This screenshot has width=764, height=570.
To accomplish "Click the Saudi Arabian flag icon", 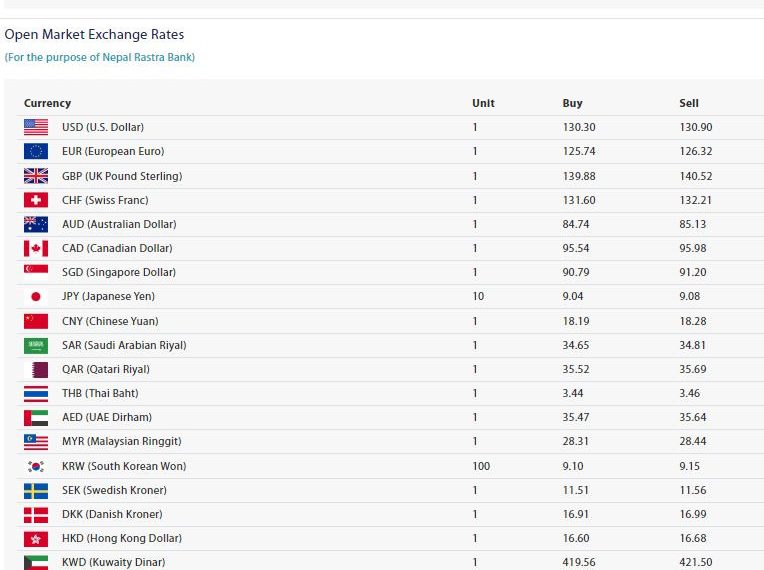I will 36,345.
